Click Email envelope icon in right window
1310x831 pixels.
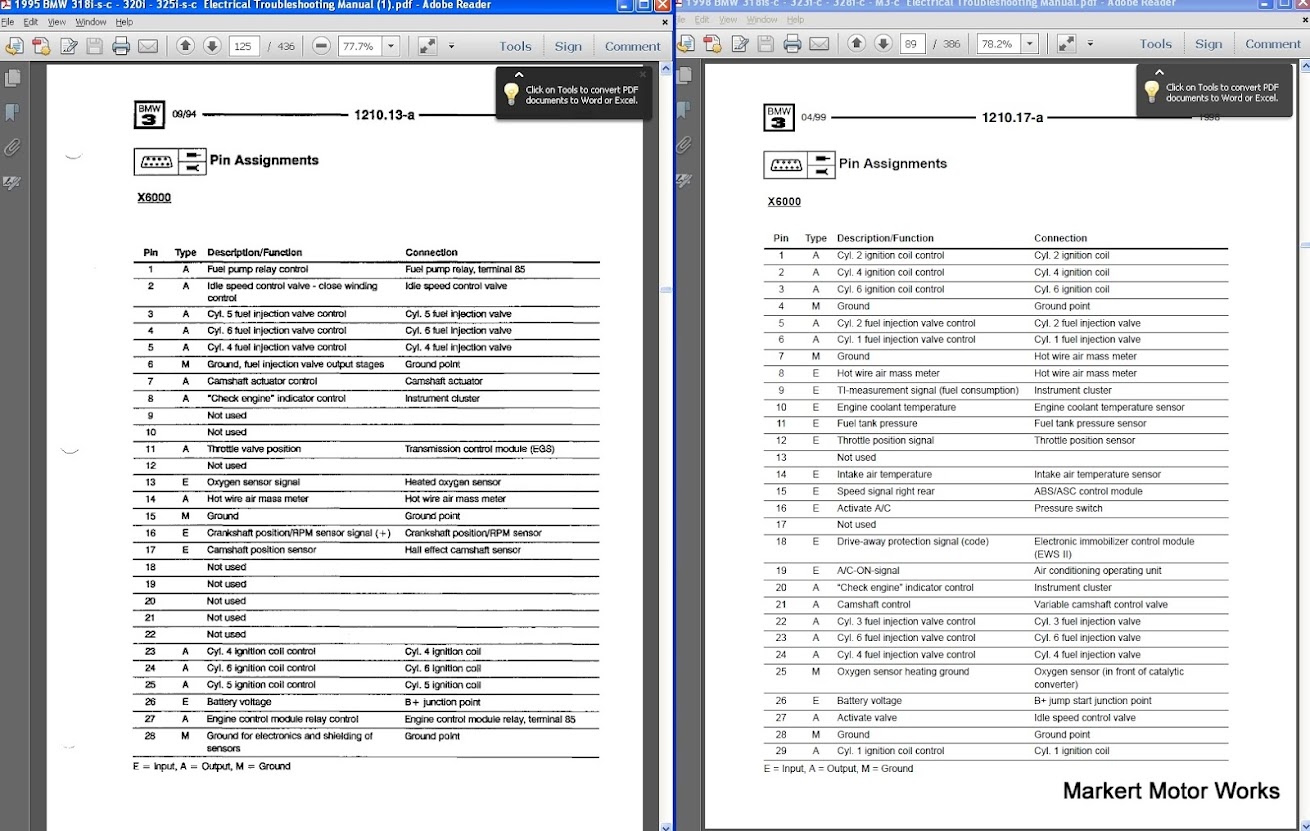(x=819, y=44)
